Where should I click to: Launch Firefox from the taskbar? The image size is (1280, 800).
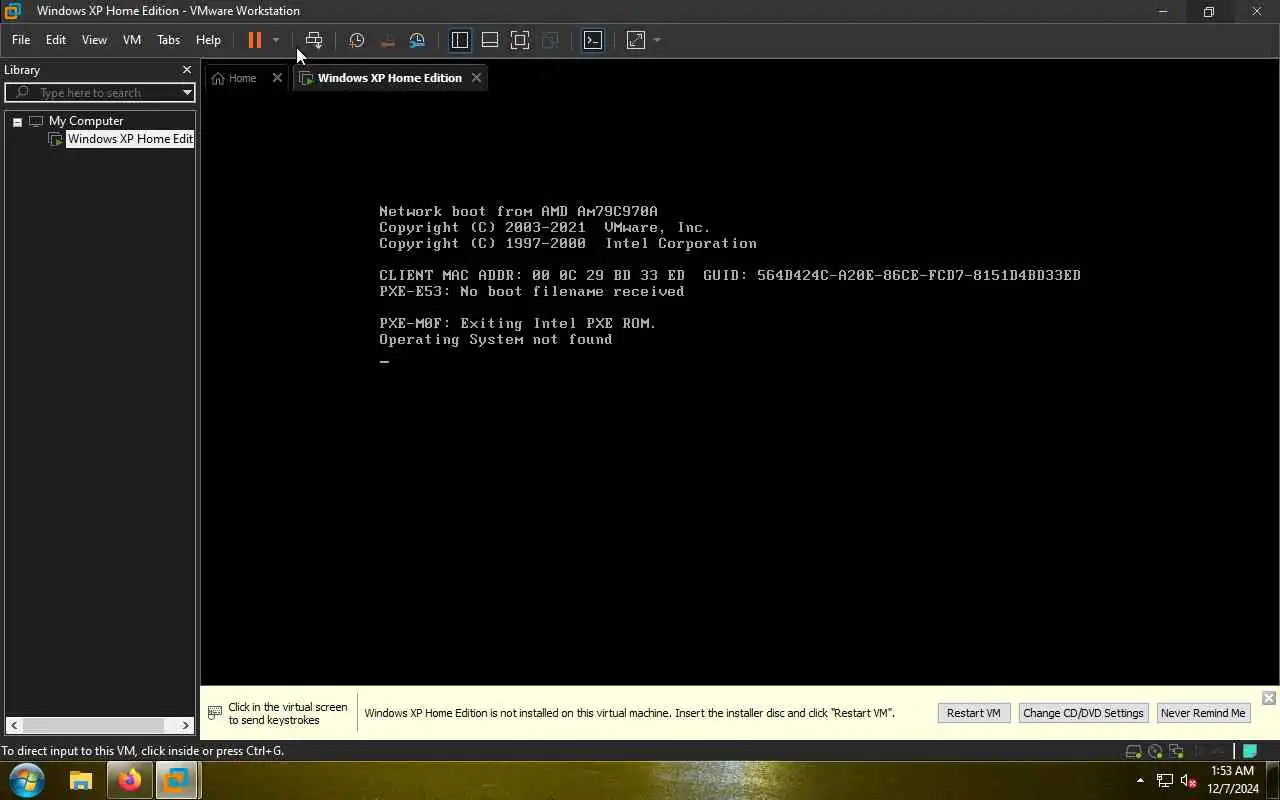[129, 780]
